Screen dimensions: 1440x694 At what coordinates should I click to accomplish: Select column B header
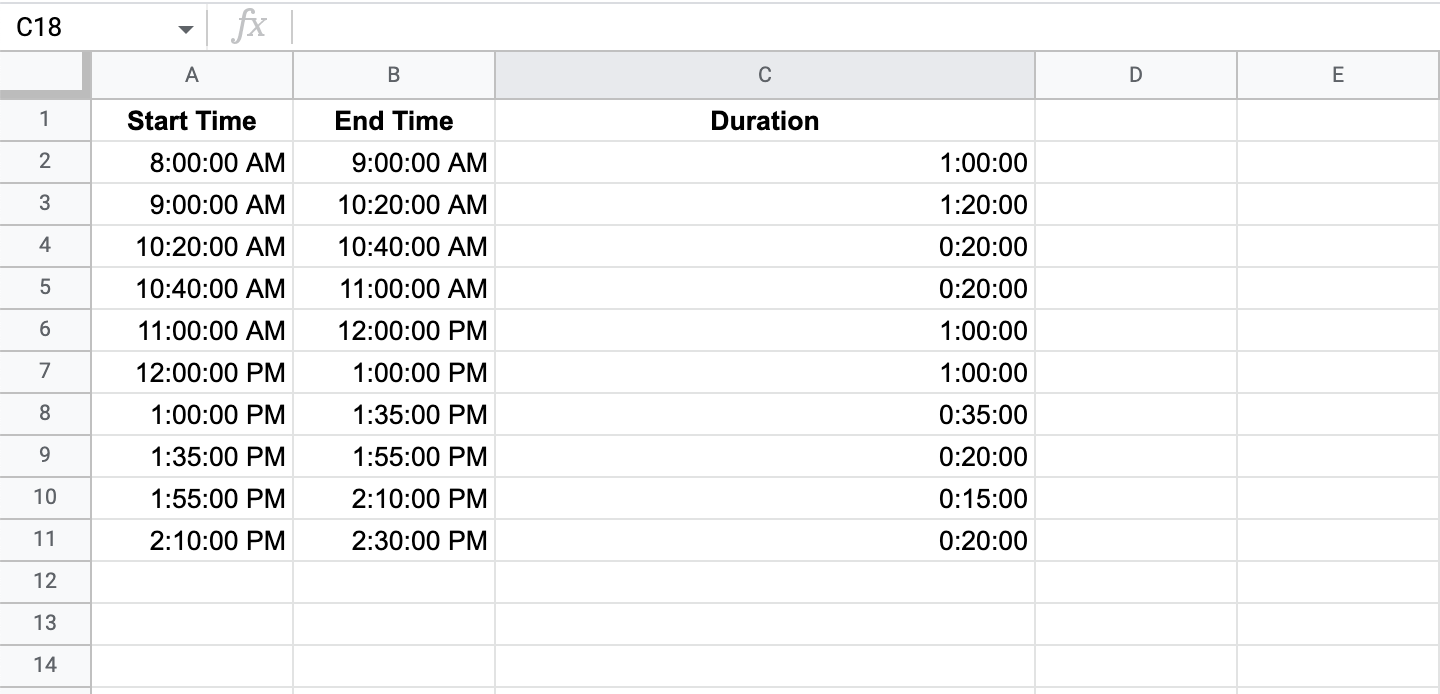click(x=394, y=75)
